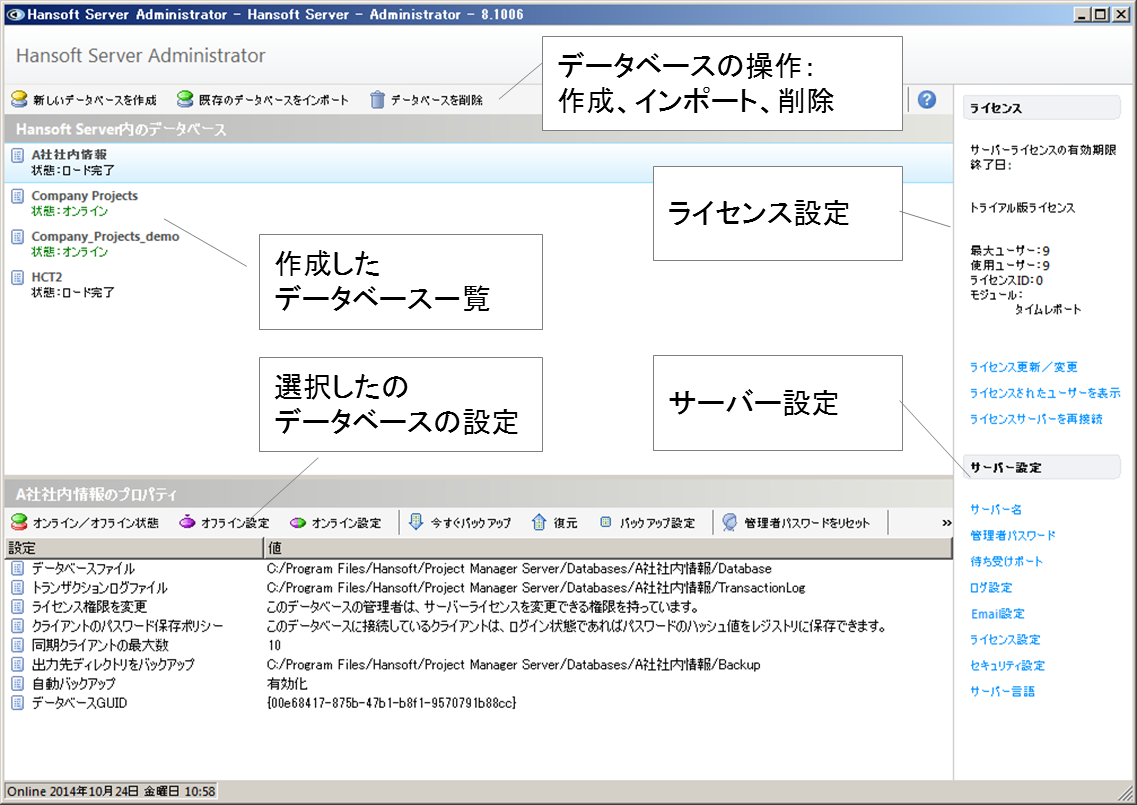
Task: Click 管理者パスワードをリセット toolbar button label
Action: point(806,523)
